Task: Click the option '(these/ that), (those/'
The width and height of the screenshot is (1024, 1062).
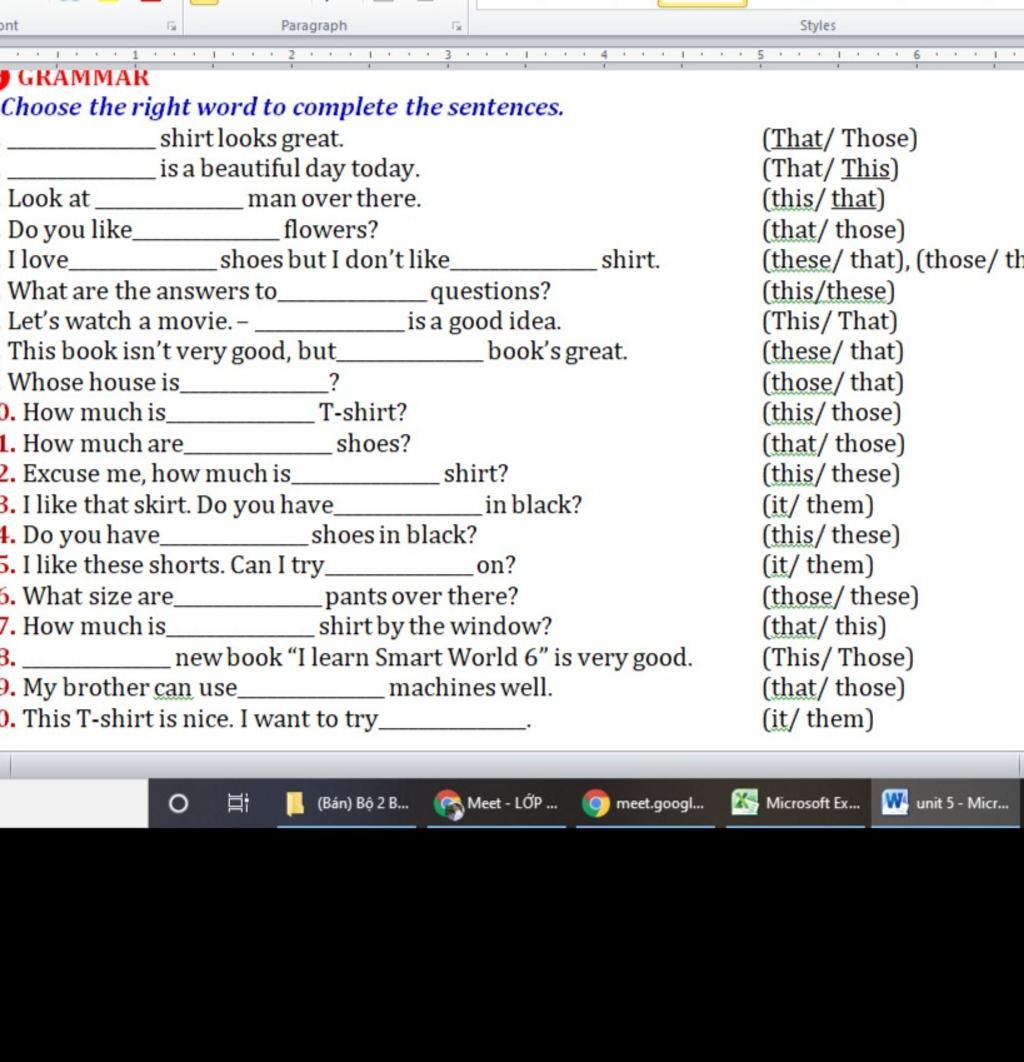Action: 880,261
